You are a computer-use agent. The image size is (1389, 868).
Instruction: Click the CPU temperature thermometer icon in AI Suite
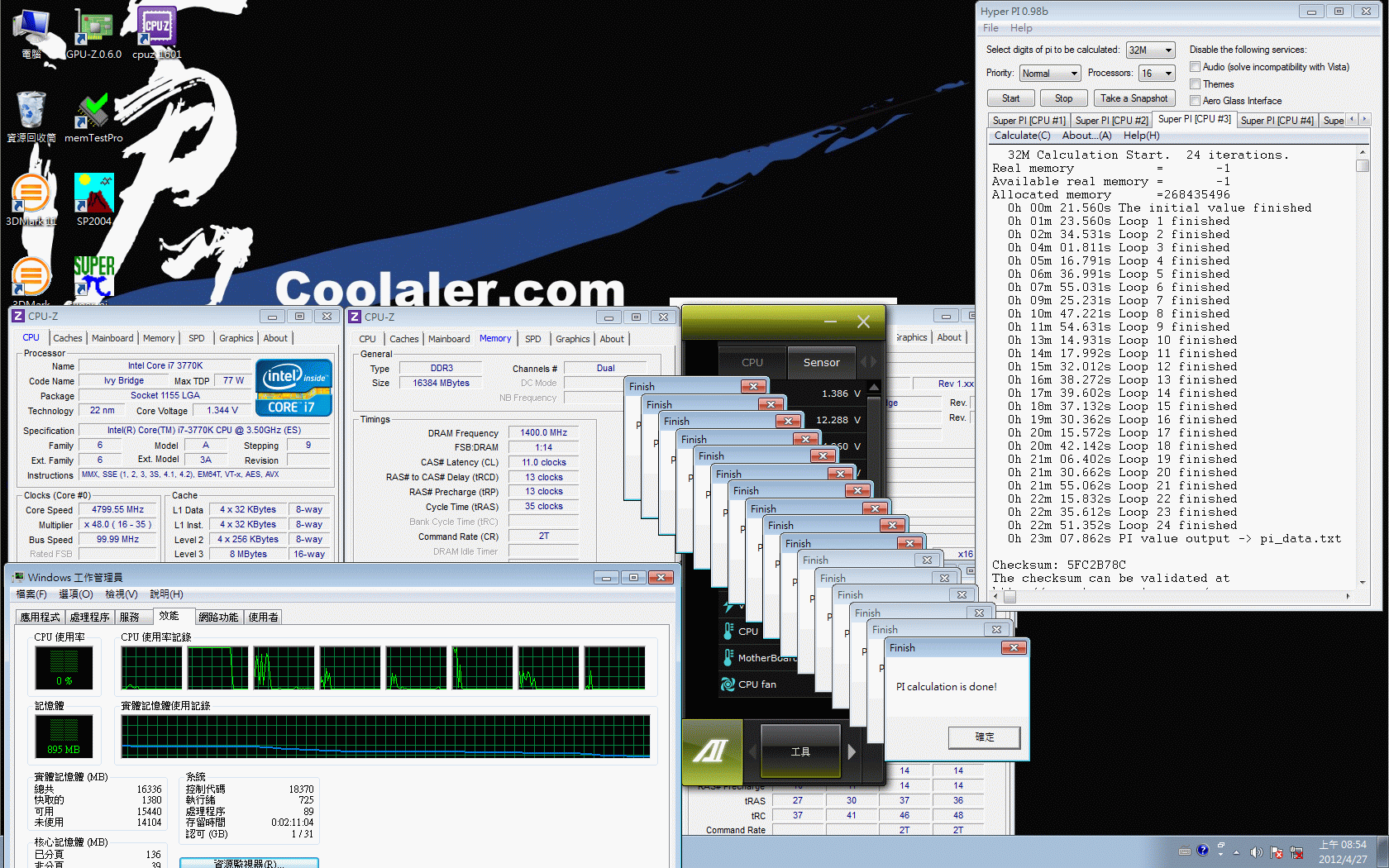tap(728, 631)
